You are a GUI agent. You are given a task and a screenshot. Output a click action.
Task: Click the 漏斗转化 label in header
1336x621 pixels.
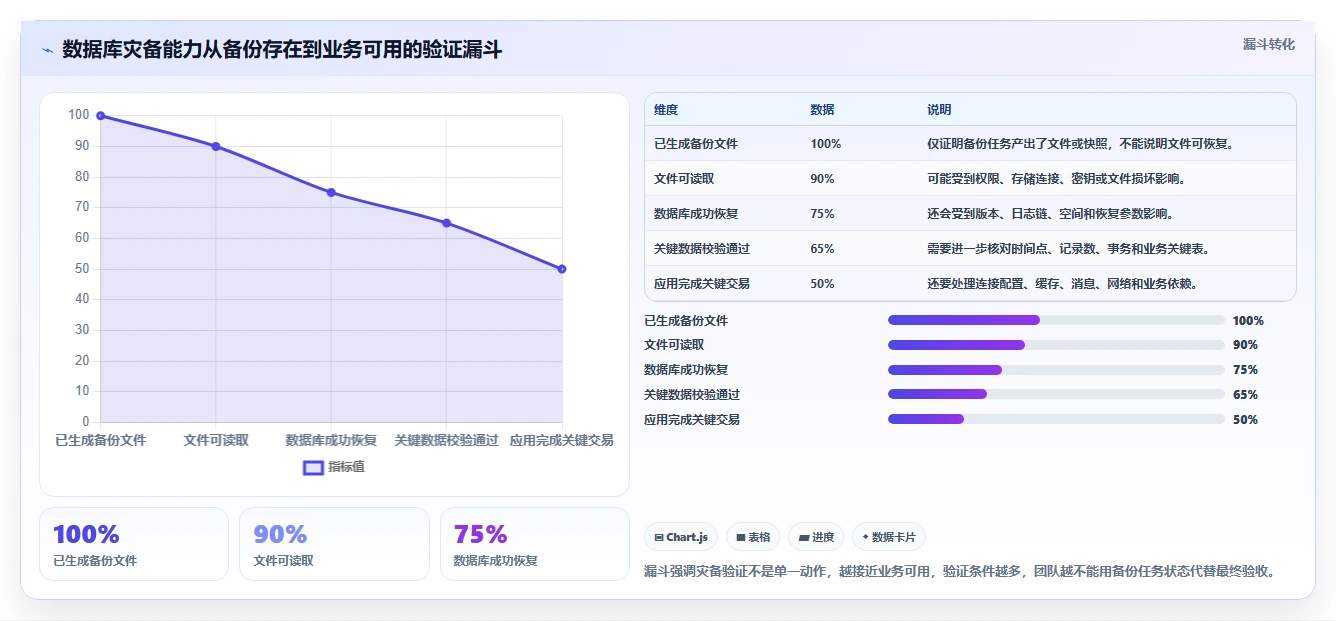pyautogui.click(x=1269, y=44)
